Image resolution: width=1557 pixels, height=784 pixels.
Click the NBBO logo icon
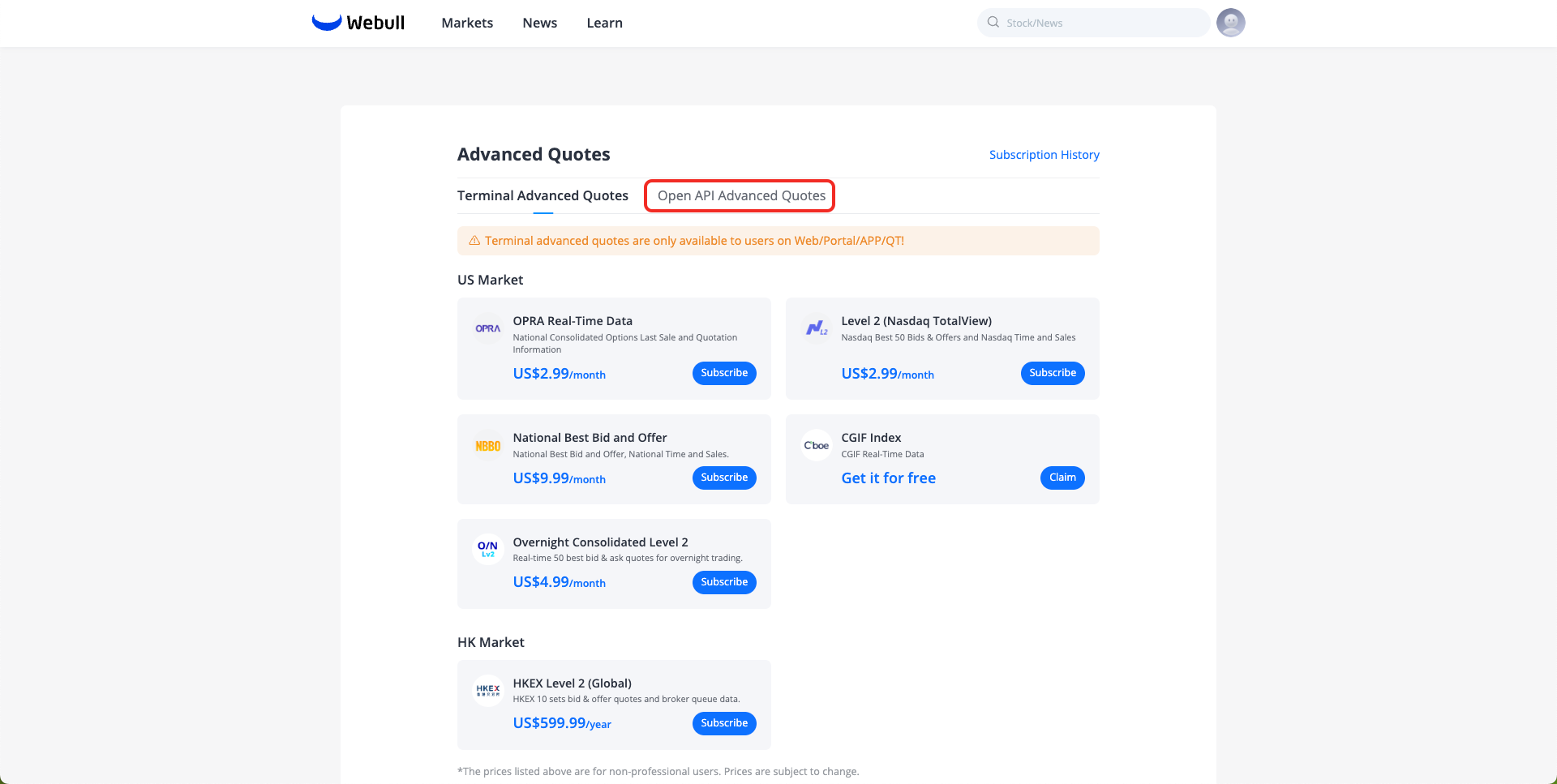click(x=488, y=445)
